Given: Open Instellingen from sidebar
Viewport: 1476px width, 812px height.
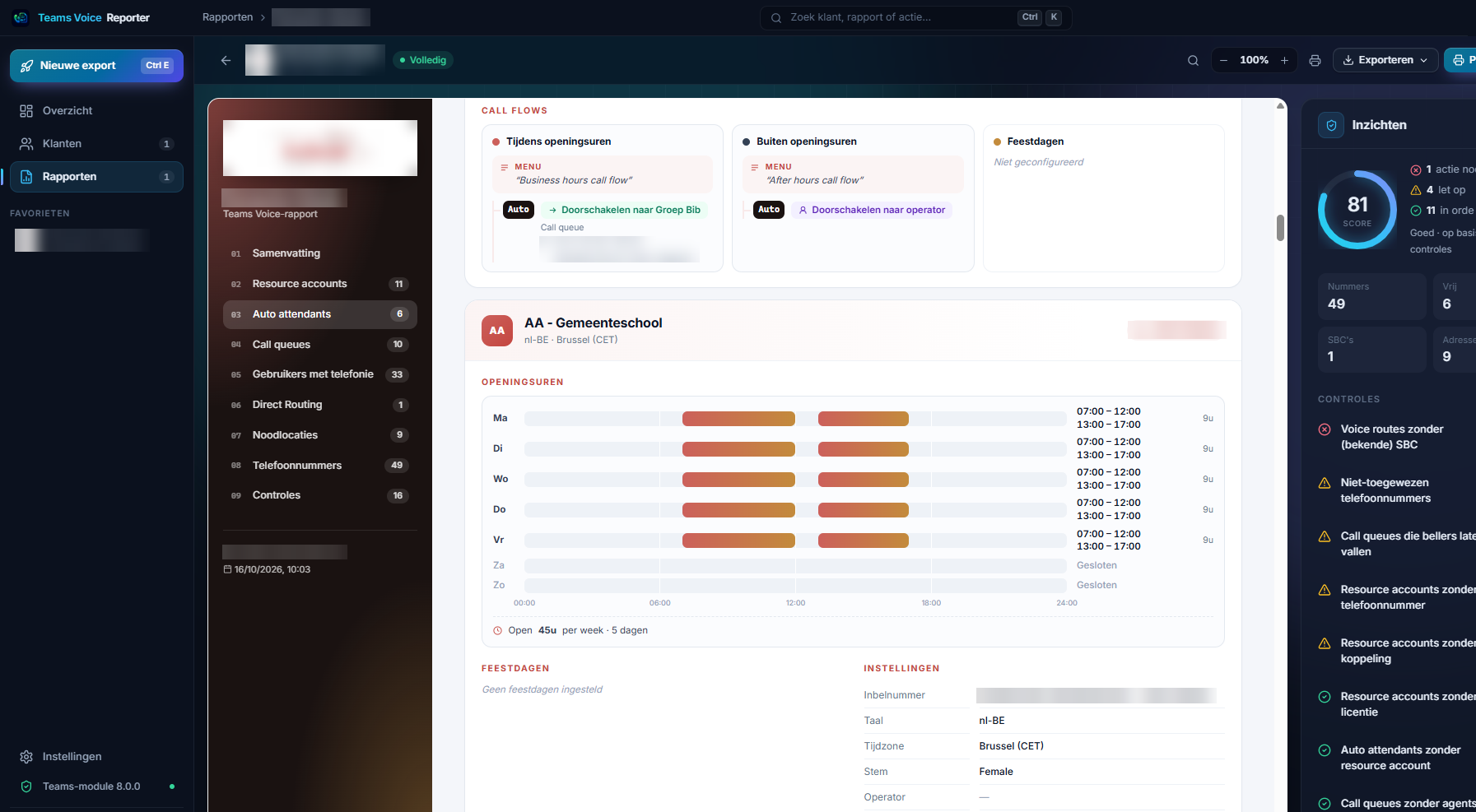Looking at the screenshot, I should [x=96, y=757].
